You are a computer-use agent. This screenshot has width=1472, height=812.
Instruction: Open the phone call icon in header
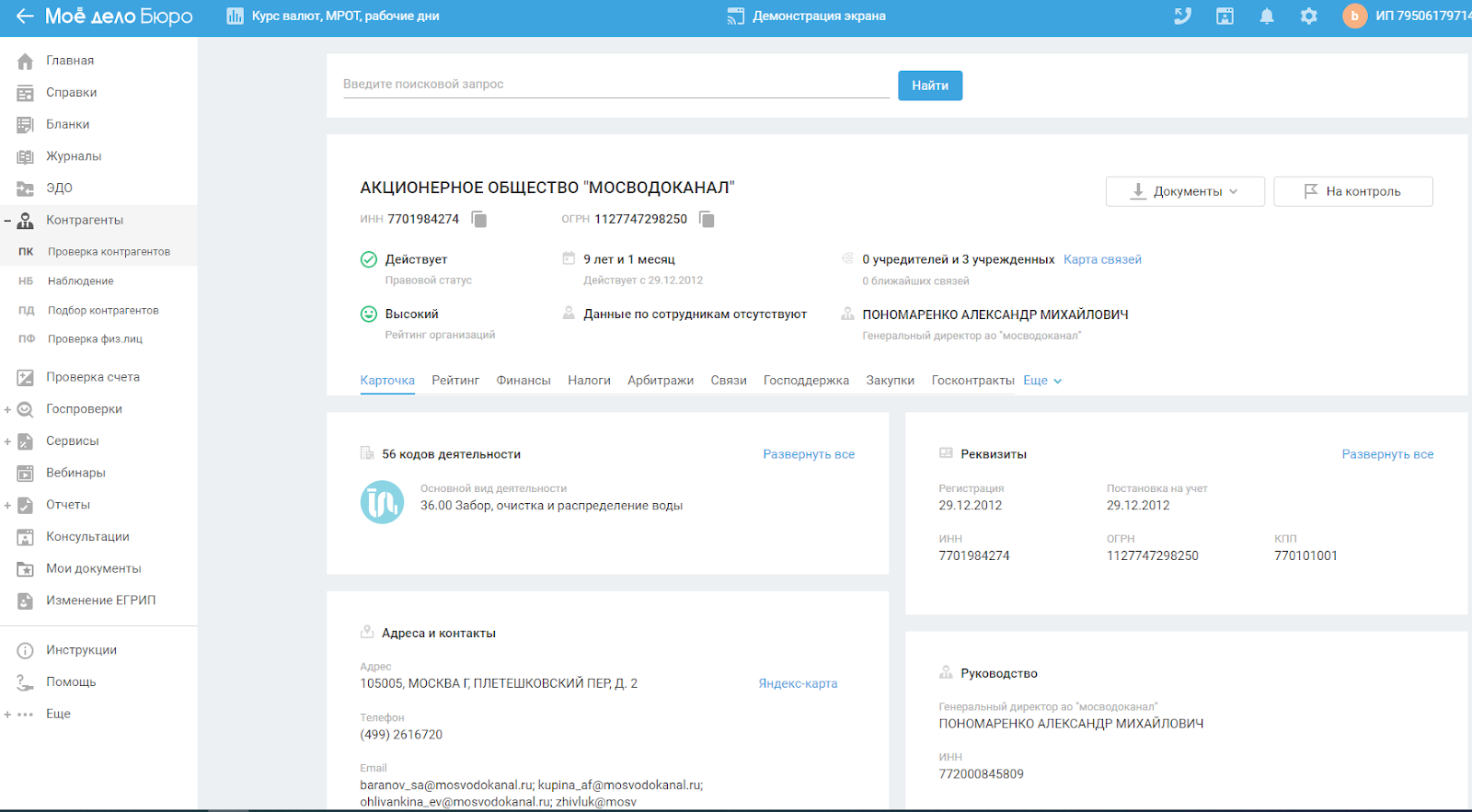tap(1183, 16)
